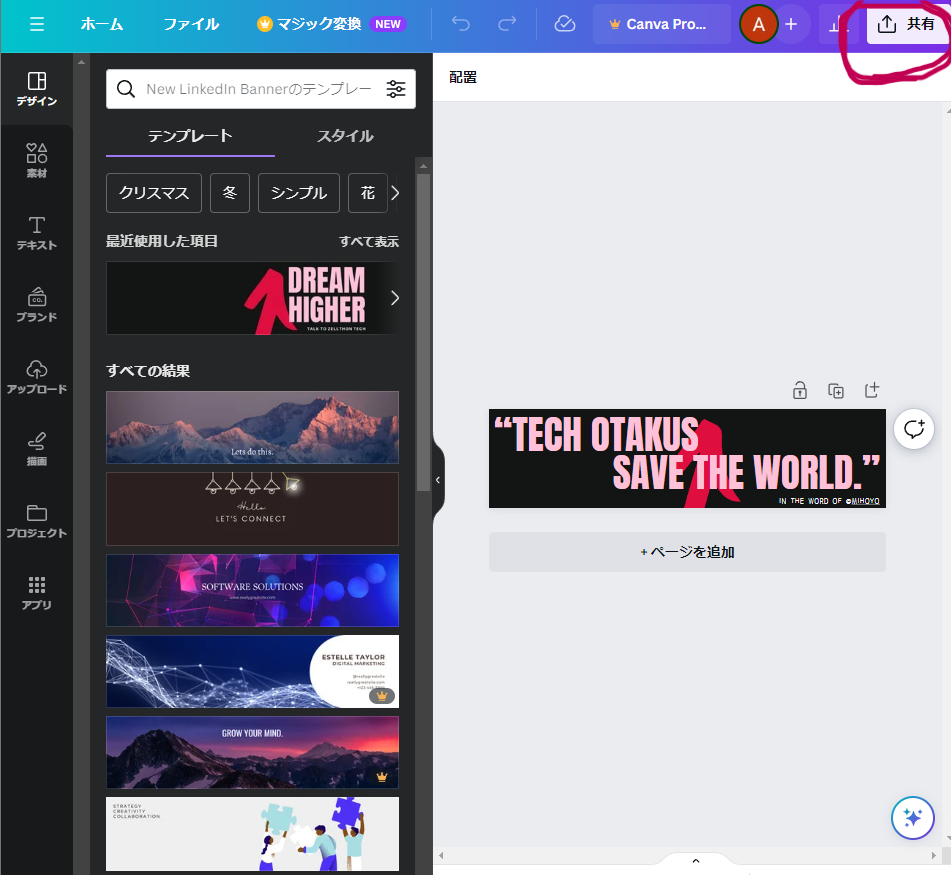The image size is (951, 875).
Task: Add a new page icon above the canvas
Action: 872,390
